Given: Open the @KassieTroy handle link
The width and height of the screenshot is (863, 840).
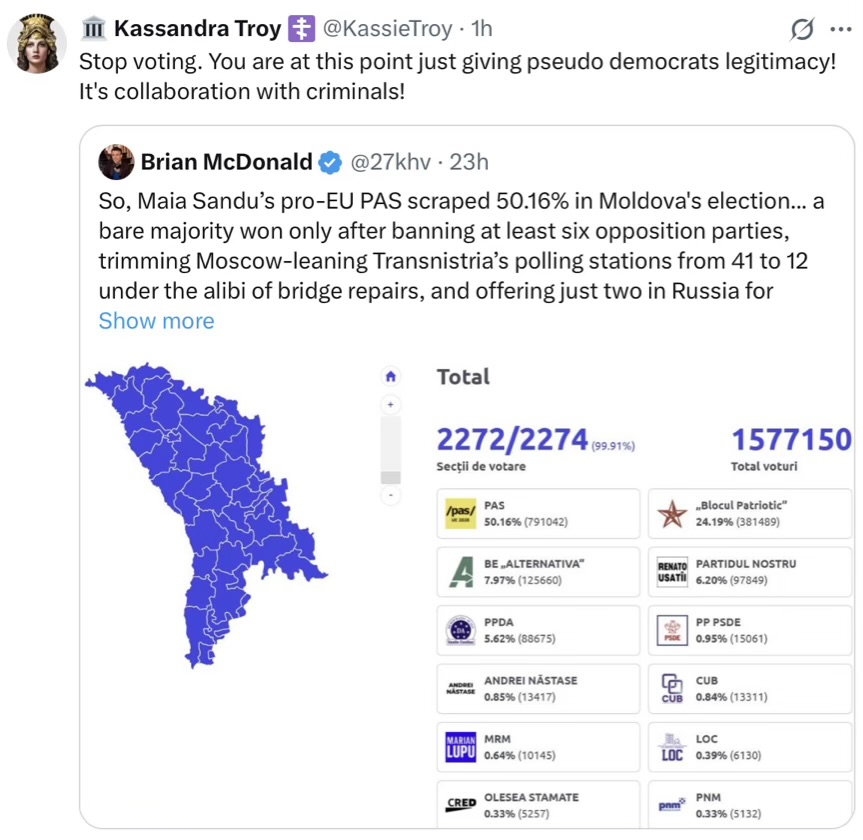Looking at the screenshot, I should pyautogui.click(x=387, y=29).
